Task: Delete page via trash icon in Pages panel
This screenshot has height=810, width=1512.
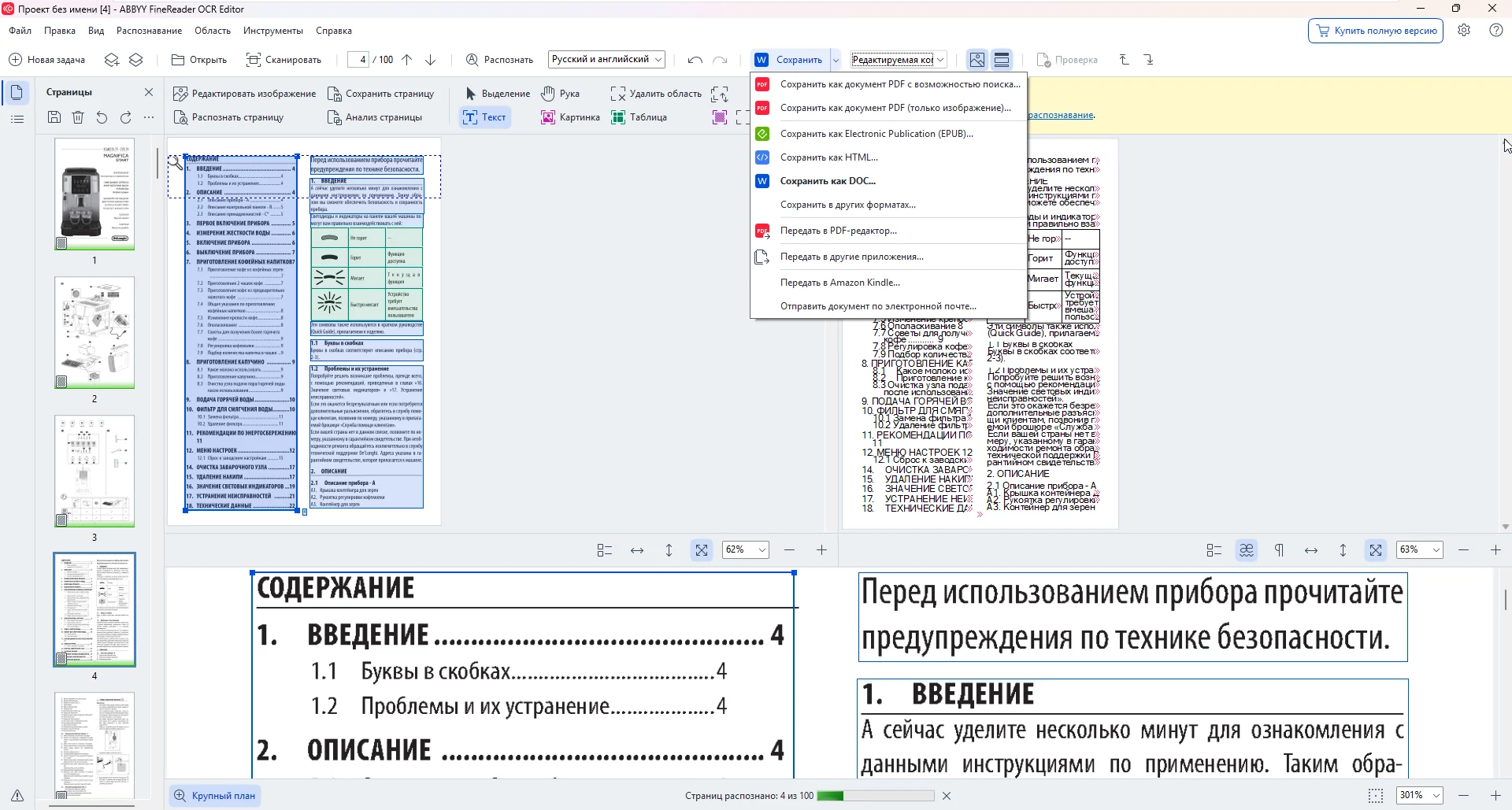Action: (x=78, y=117)
